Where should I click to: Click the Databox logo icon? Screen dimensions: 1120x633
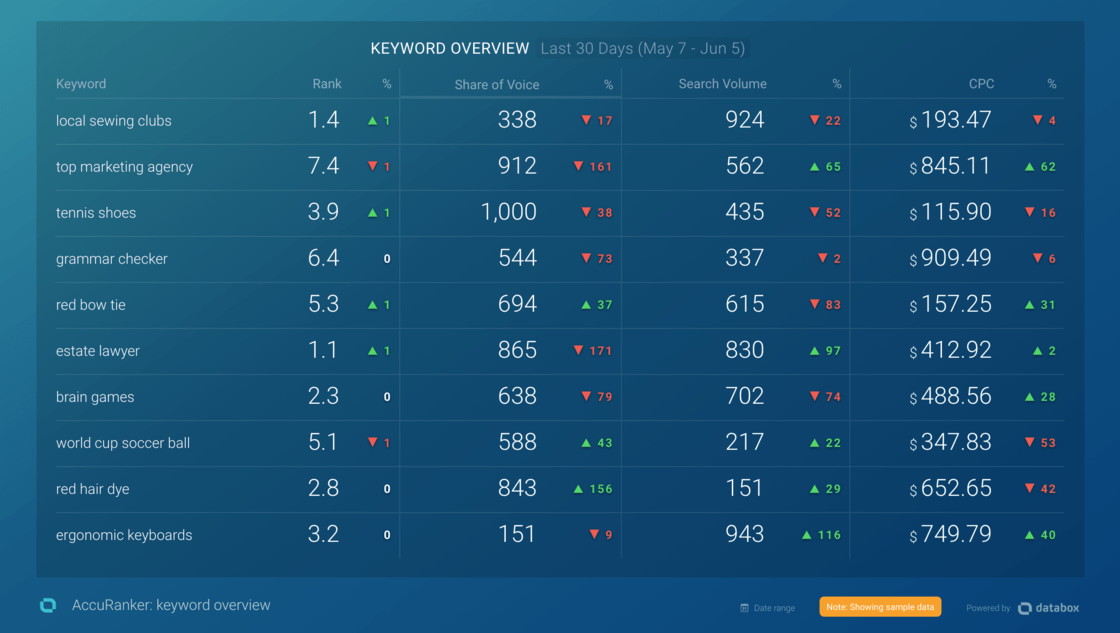tap(1025, 608)
